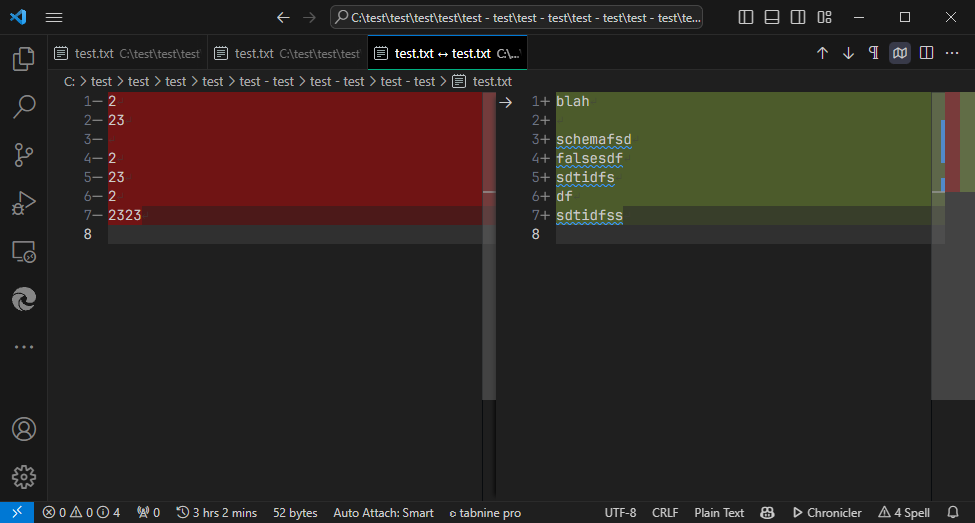Toggle Auto Attach: Smart setting
Viewport: 975px width, 523px height.
pos(383,512)
